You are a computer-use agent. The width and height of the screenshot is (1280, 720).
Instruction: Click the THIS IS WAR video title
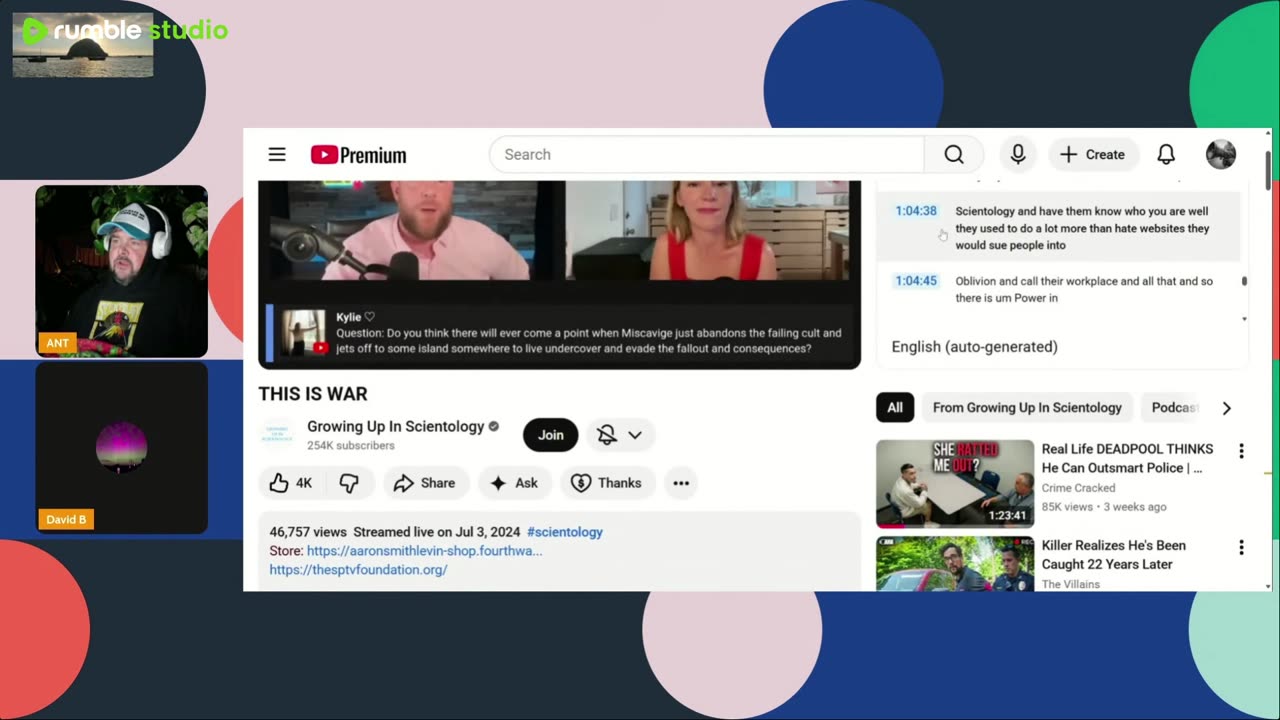pos(313,394)
